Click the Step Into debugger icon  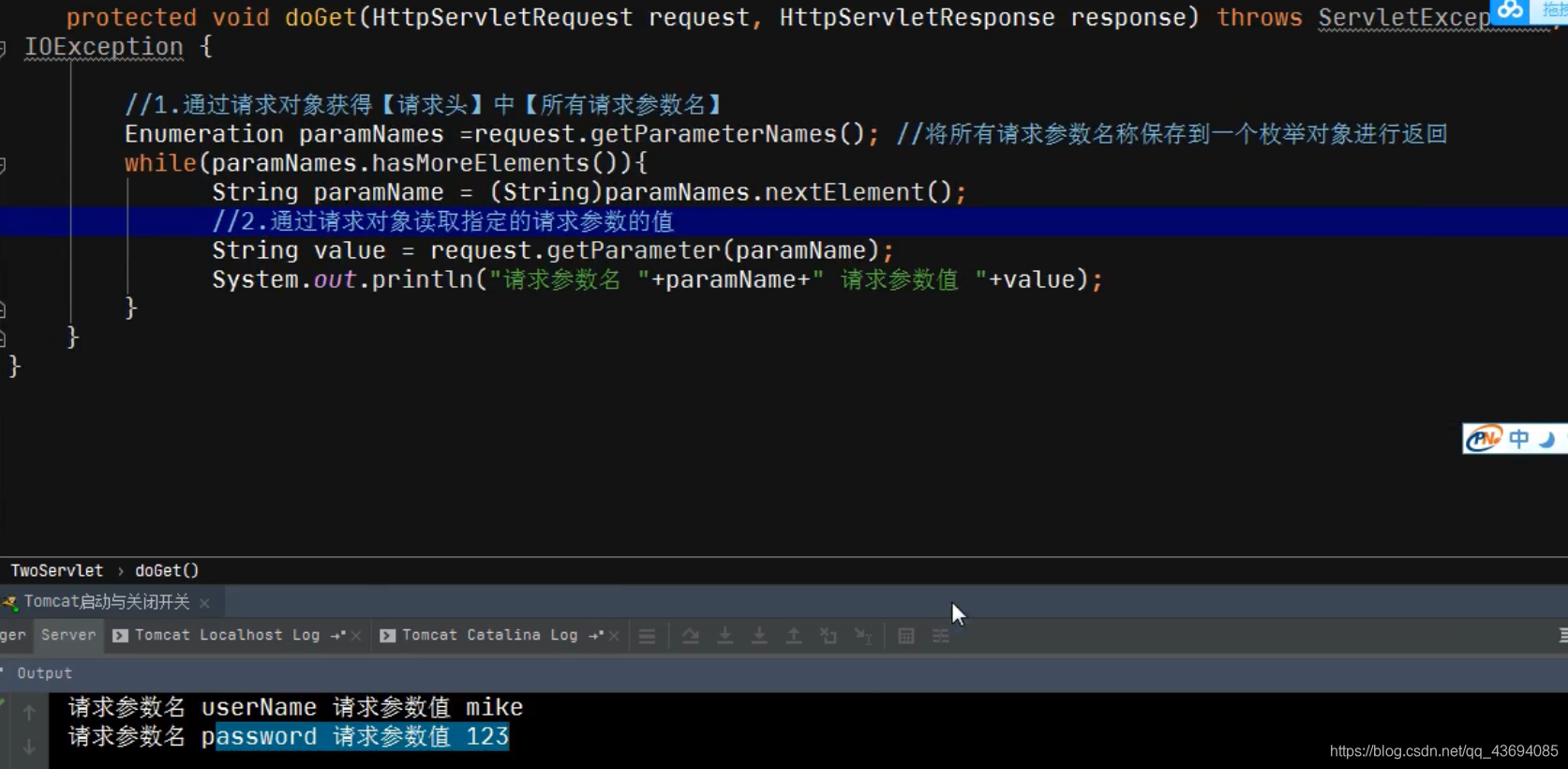tap(725, 636)
